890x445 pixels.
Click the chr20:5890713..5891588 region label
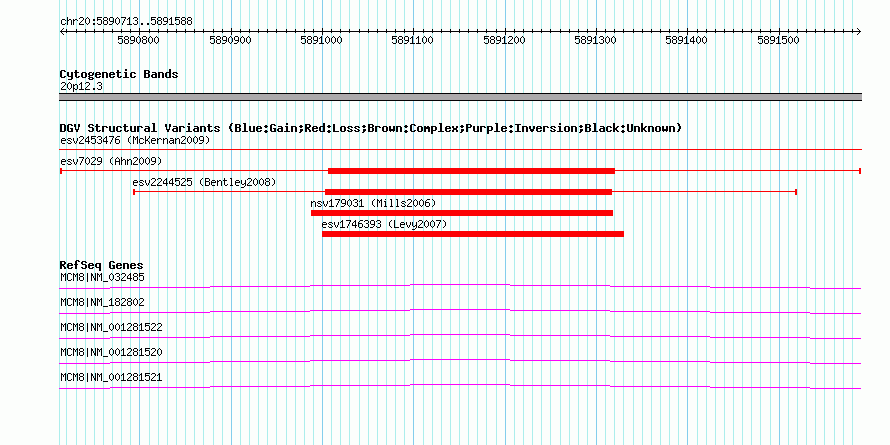126,22
